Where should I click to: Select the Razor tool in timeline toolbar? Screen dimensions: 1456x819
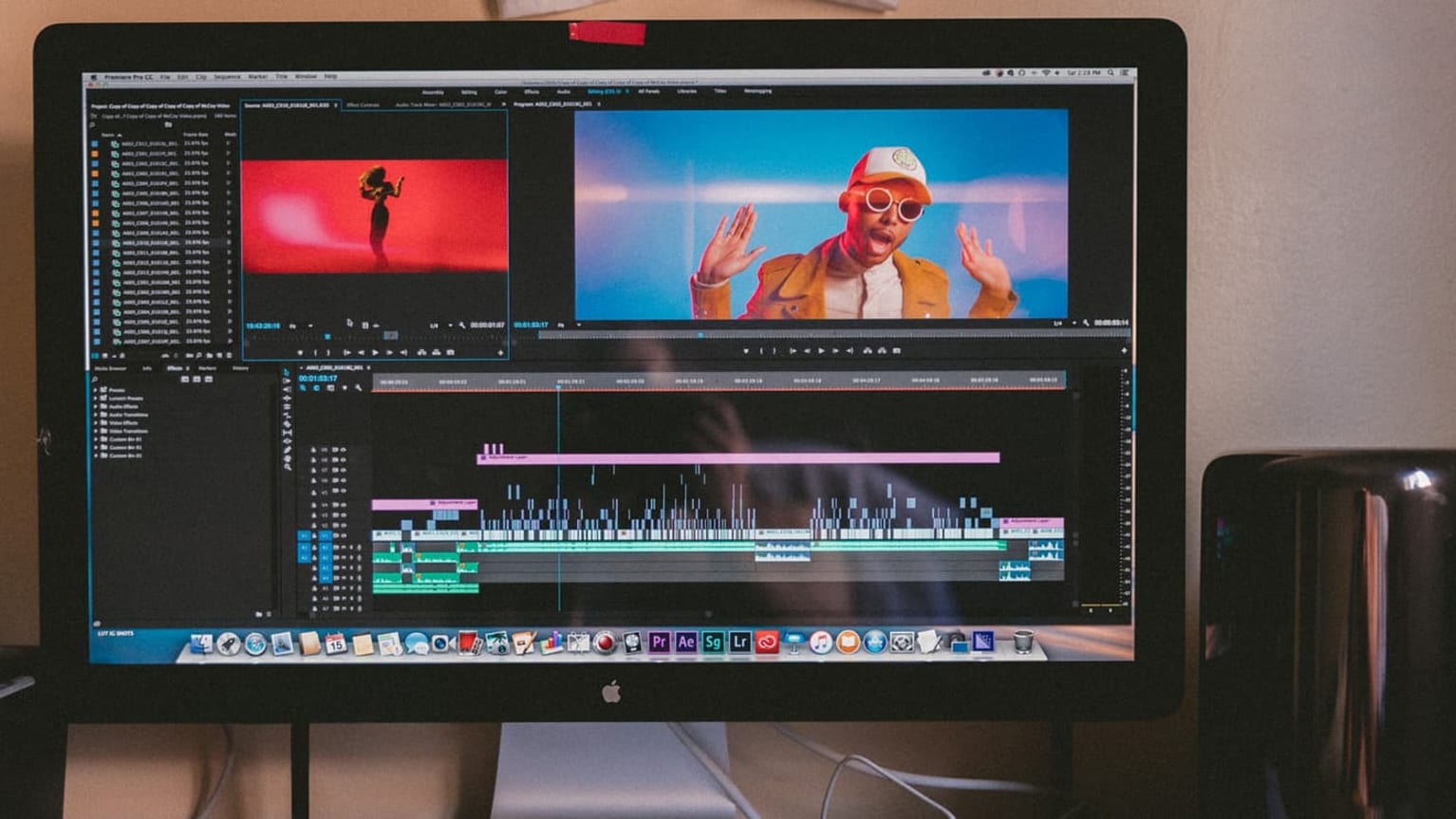coord(287,415)
